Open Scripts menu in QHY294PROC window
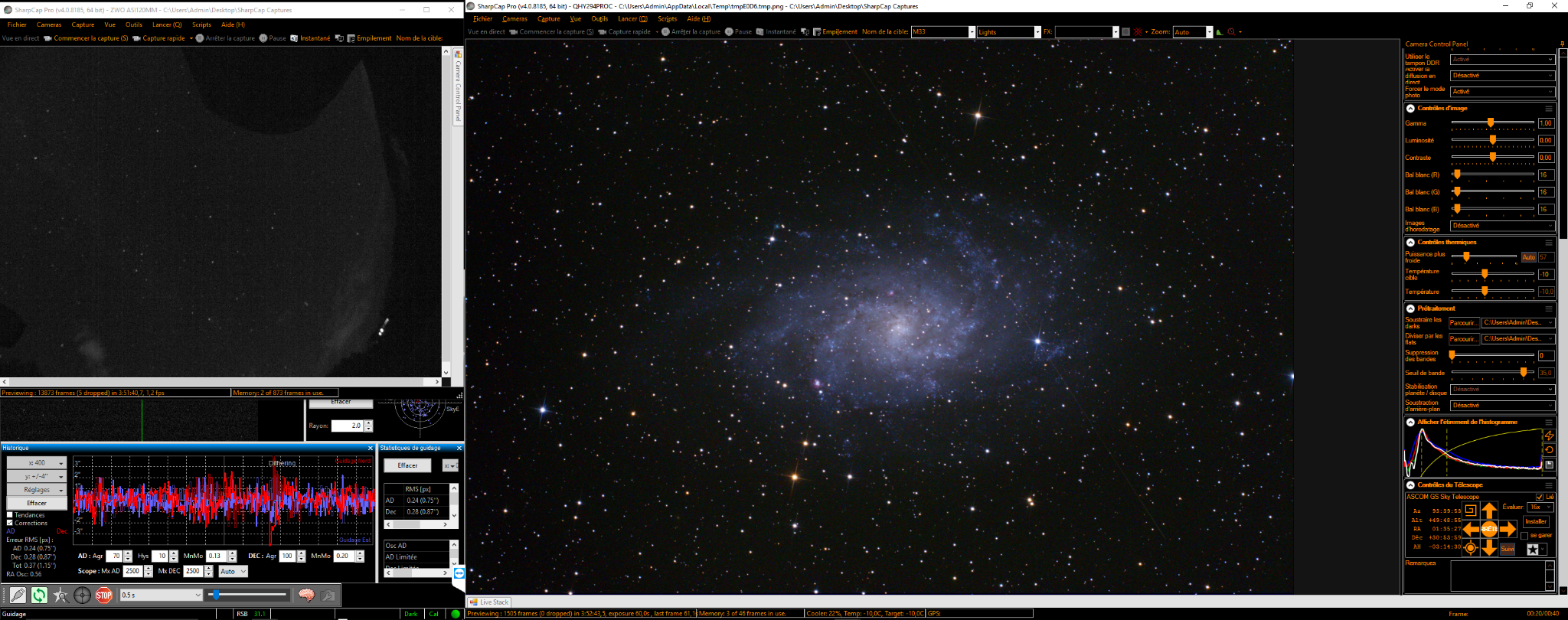This screenshot has width=1568, height=620. 667,19
